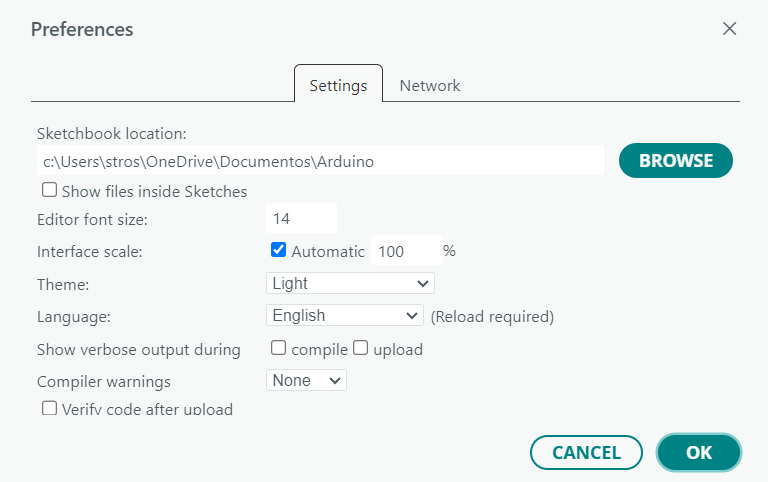Open the Theme dropdown showing Light
Screen dimensions: 768x482
click(350, 283)
